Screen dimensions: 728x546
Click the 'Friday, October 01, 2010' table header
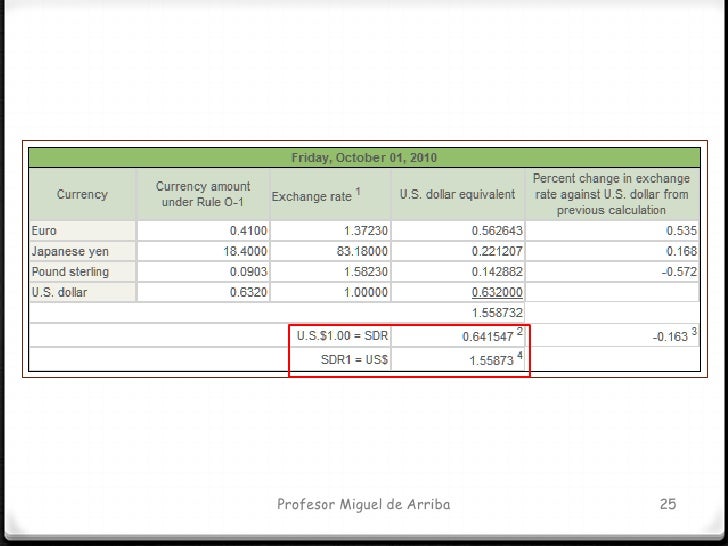pos(364,158)
